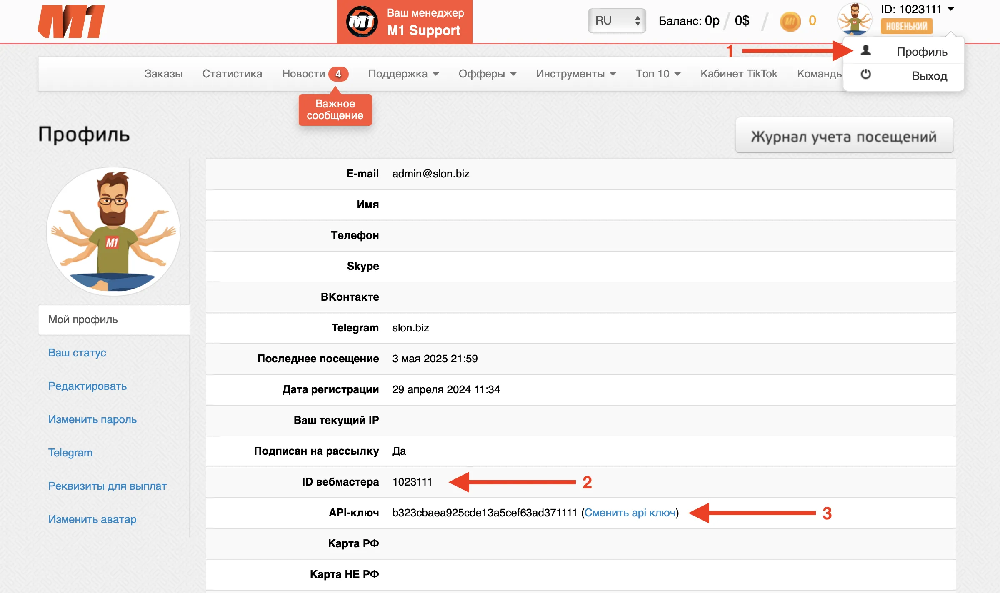Click the large profile avatar image
This screenshot has height=593, width=1000.
[114, 231]
